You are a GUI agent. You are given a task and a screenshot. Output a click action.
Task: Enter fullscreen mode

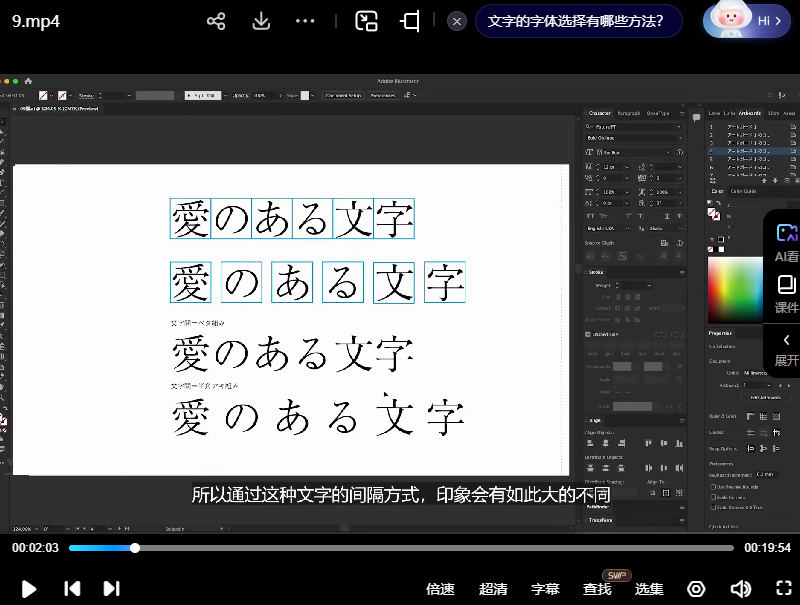pyautogui.click(x=784, y=589)
